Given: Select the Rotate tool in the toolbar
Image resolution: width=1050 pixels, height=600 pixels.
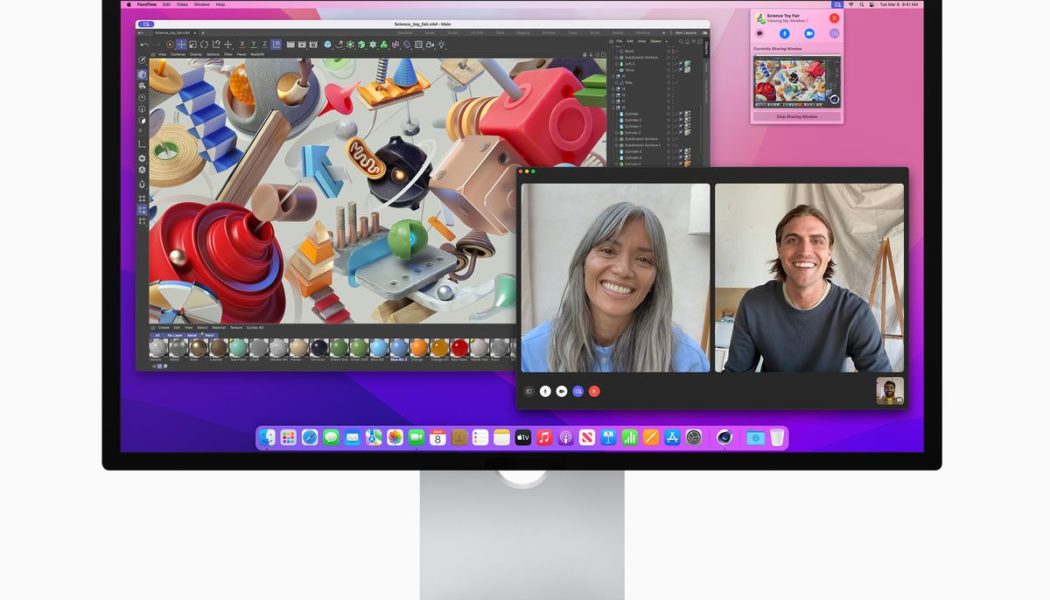Looking at the screenshot, I should [203, 42].
